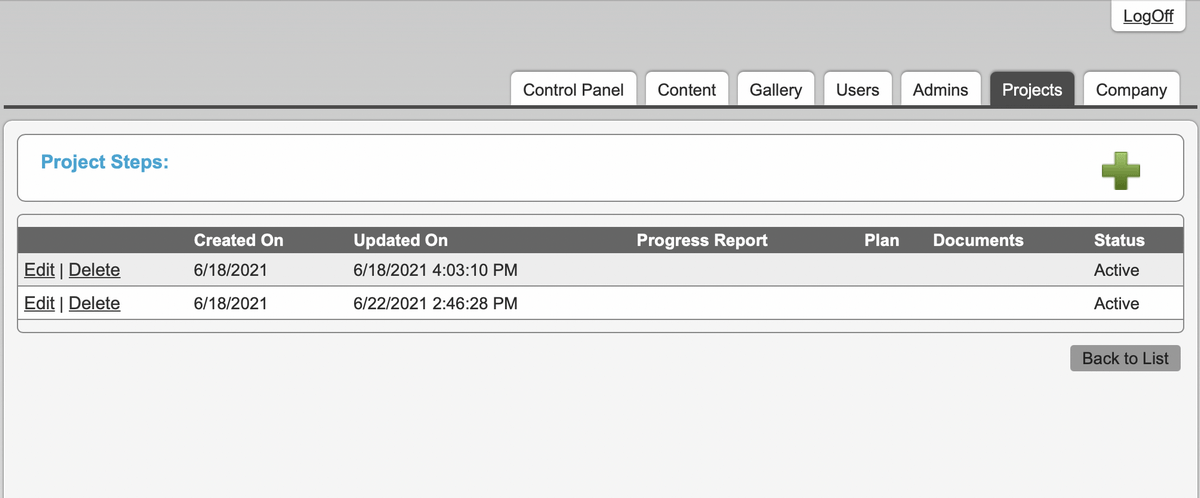Click the Updated On column header
This screenshot has width=1200, height=498.
pos(400,240)
